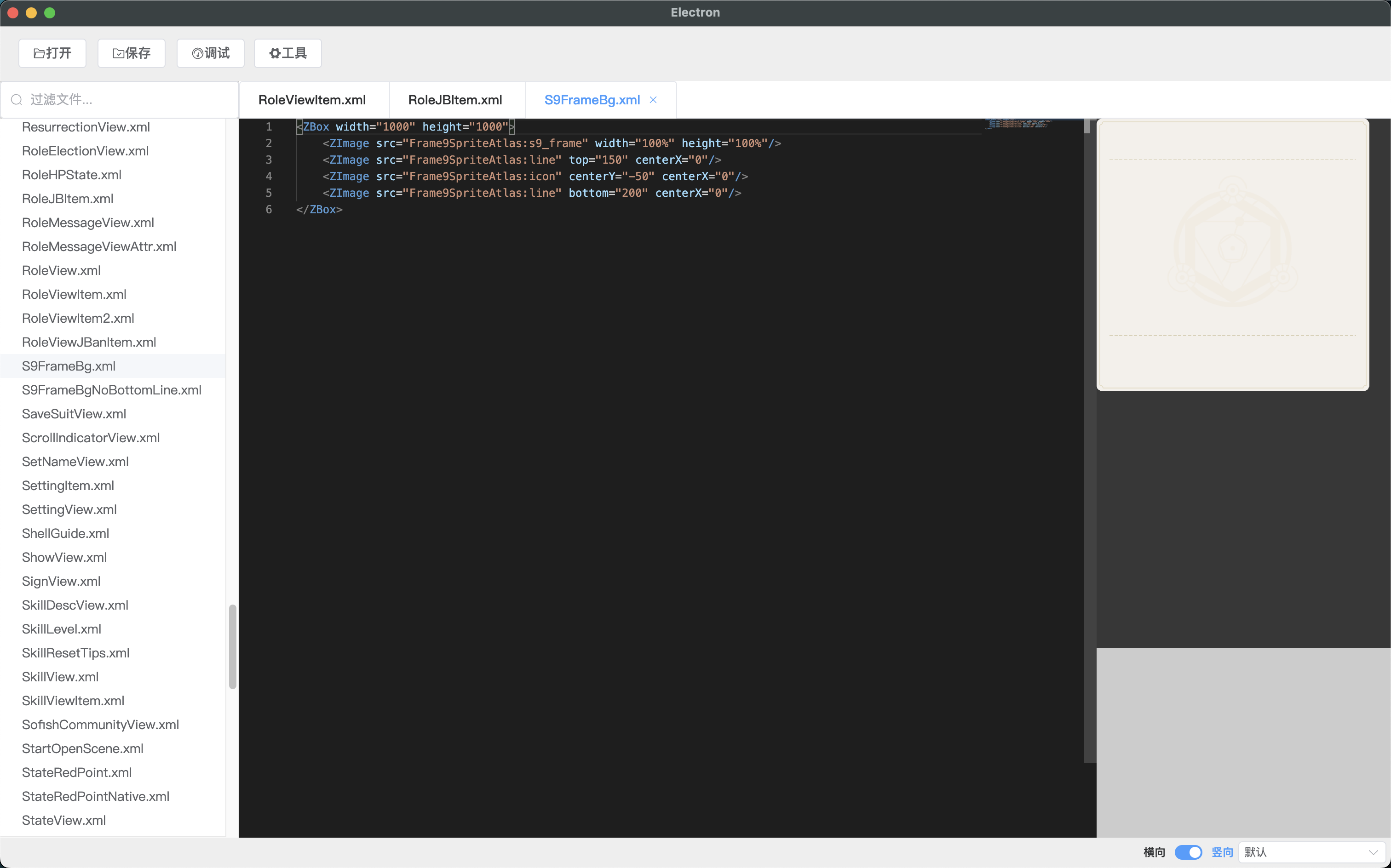Open SkillView.xml from the file list
Screen dimensions: 1391x868
(x=60, y=677)
